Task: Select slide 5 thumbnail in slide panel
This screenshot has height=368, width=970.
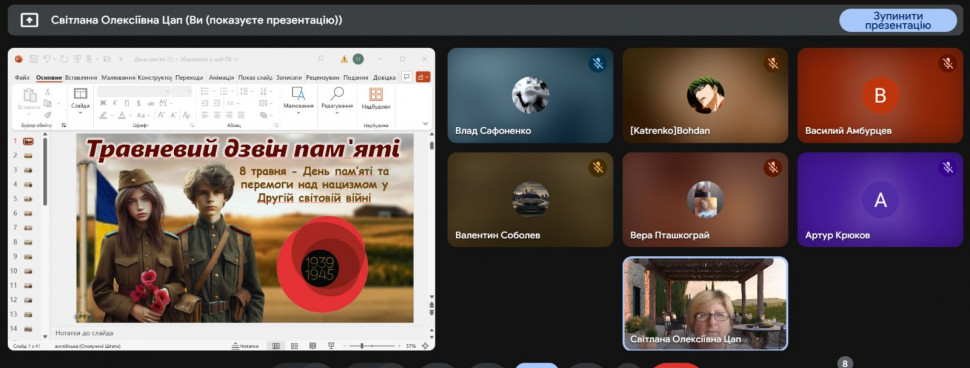Action: coord(28,199)
